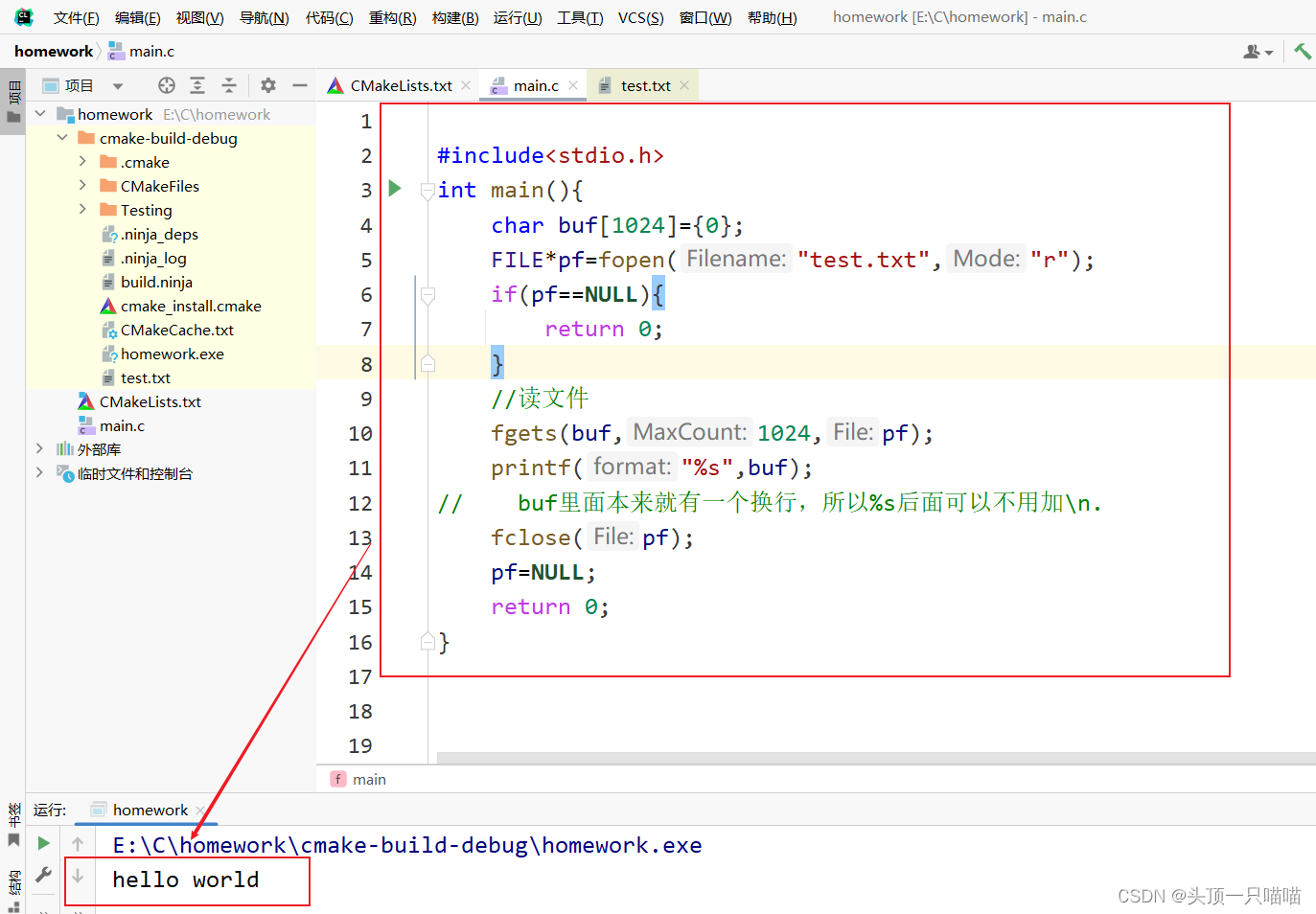
Task: Open the 编辑(E) menu
Action: [x=137, y=17]
